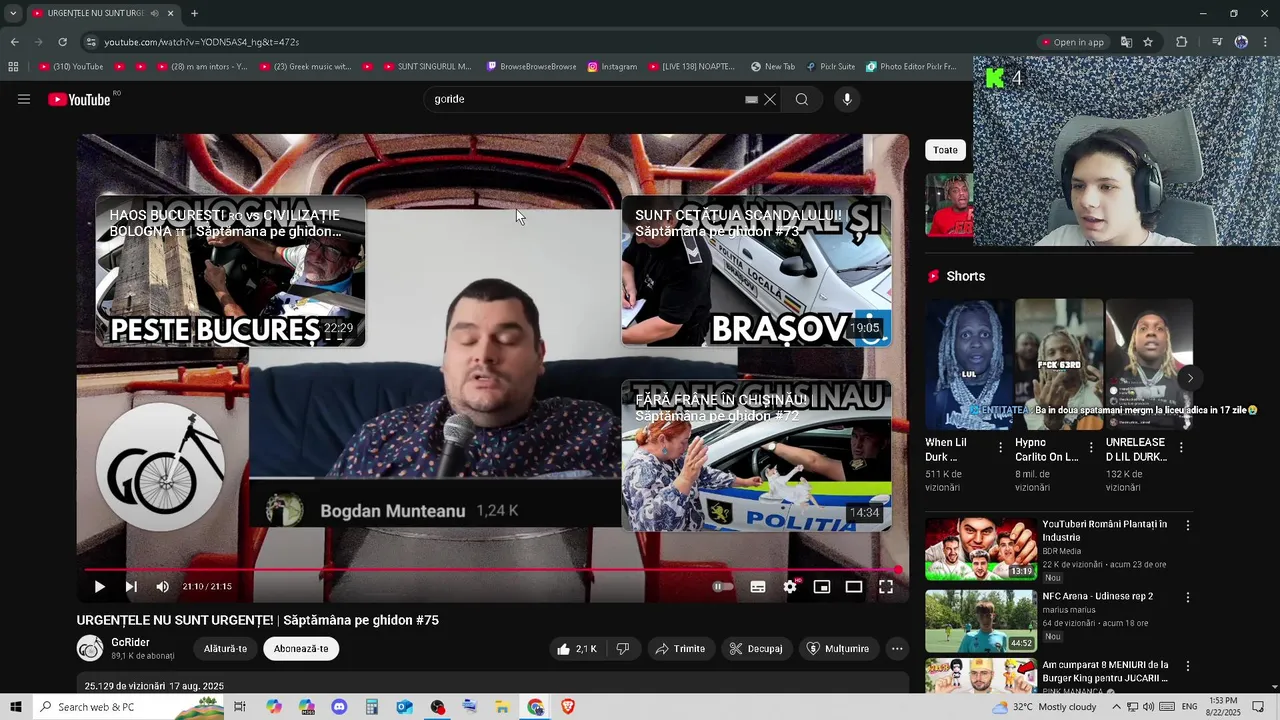Open menu for 'YouTuberi Români Plantați' video

1188,525
